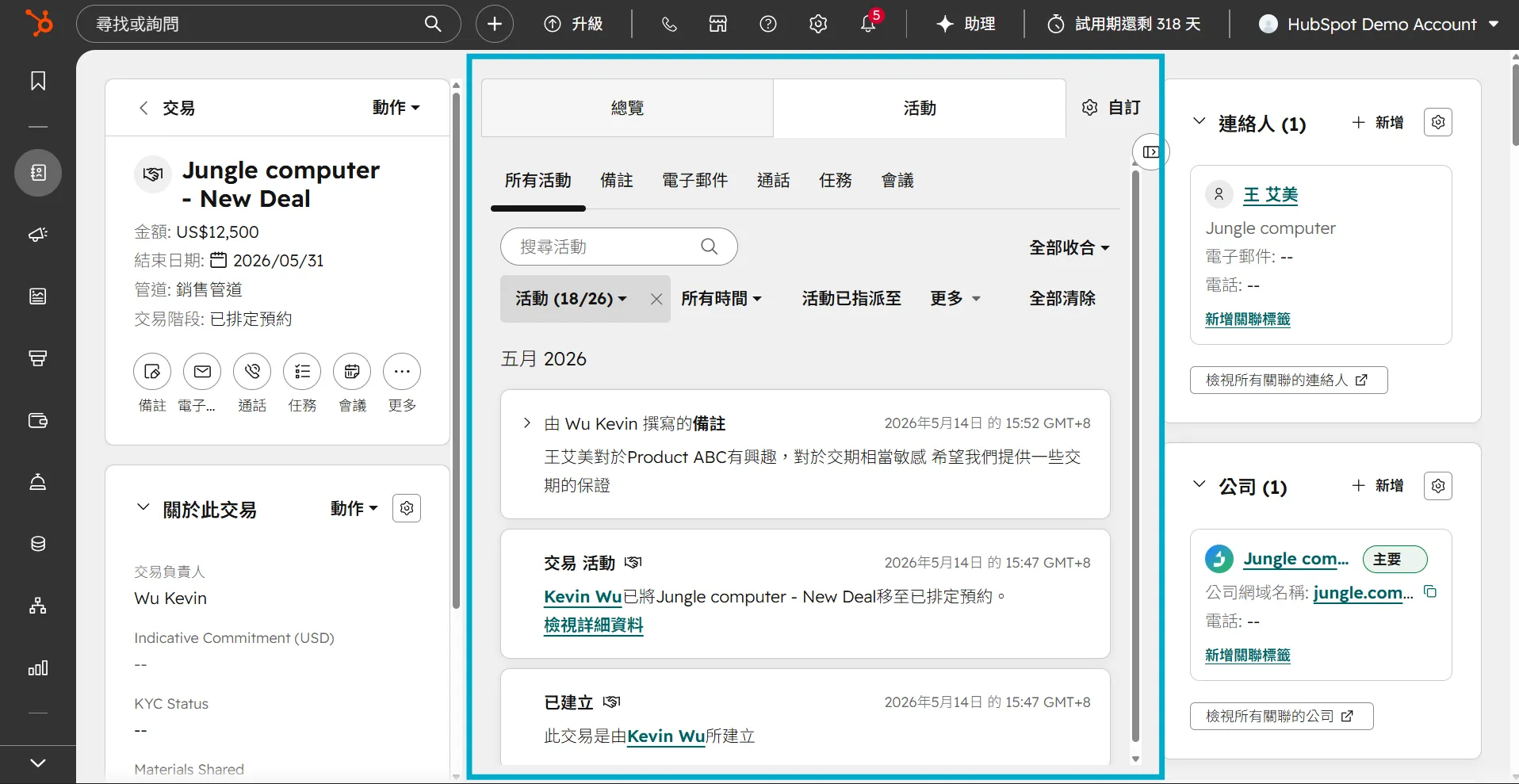Click the 活動已指派至 filter
The height and width of the screenshot is (784, 1519).
(851, 299)
